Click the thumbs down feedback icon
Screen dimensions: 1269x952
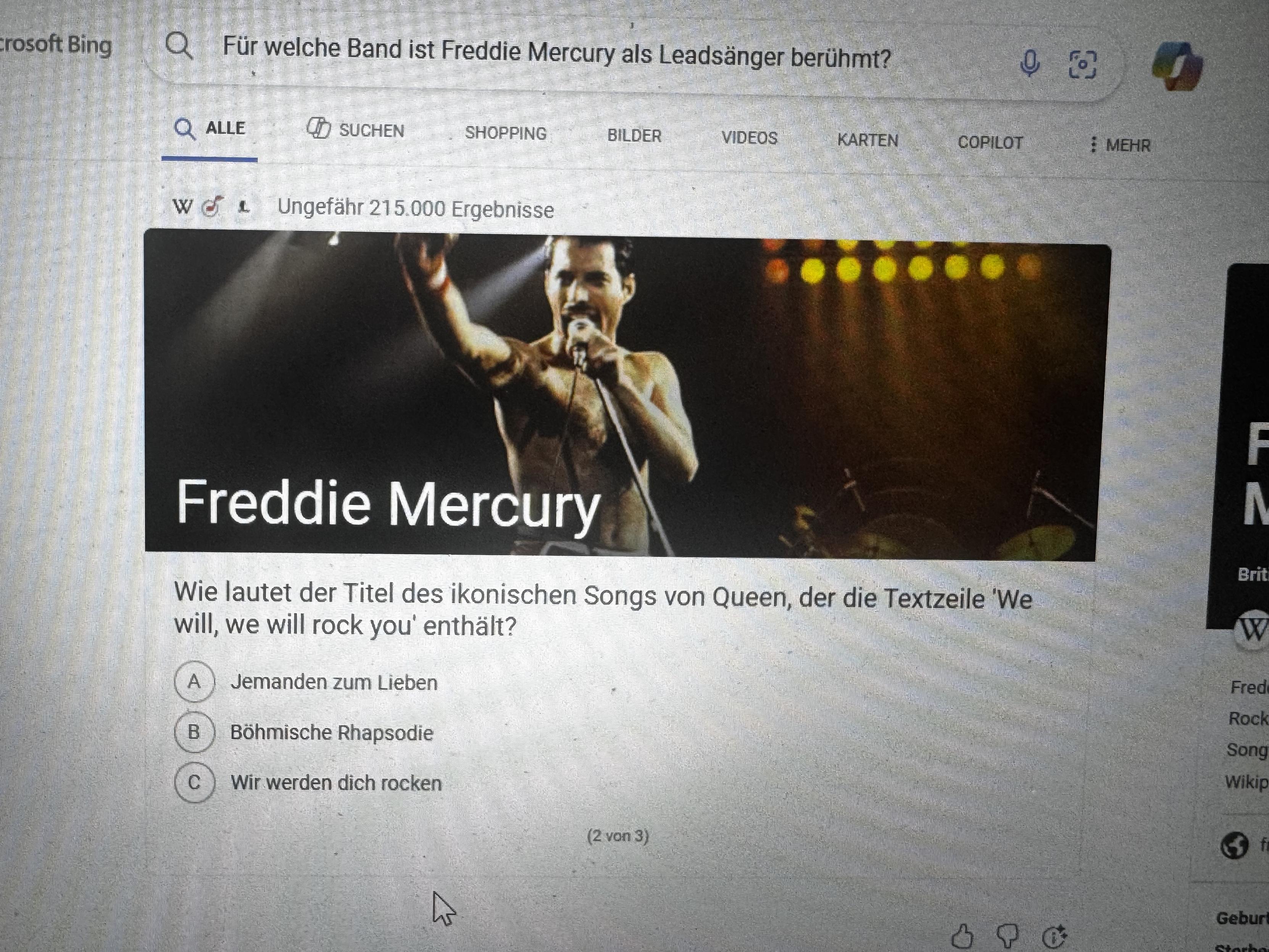pos(1008,936)
